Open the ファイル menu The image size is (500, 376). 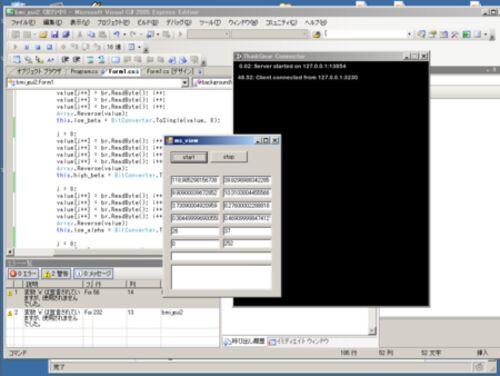(x=23, y=22)
